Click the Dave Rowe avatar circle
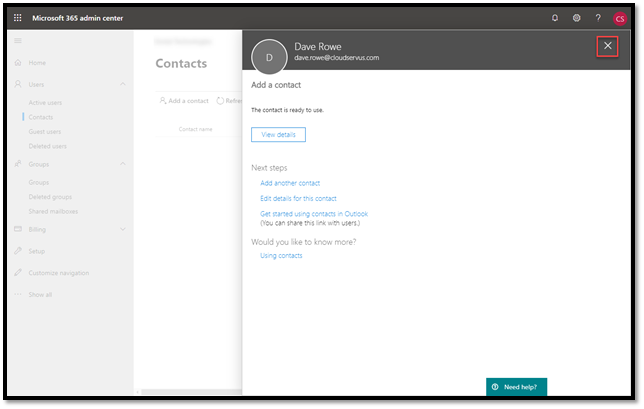The image size is (644, 409). click(x=269, y=57)
